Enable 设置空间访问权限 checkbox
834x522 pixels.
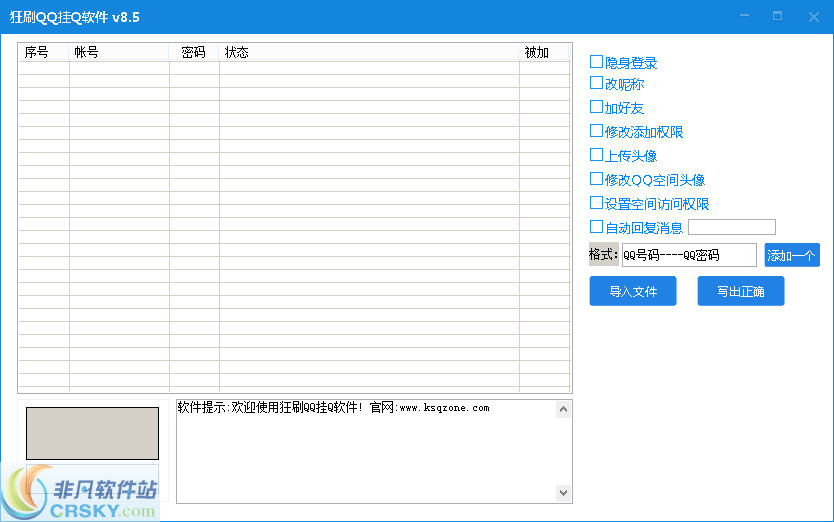coord(596,203)
